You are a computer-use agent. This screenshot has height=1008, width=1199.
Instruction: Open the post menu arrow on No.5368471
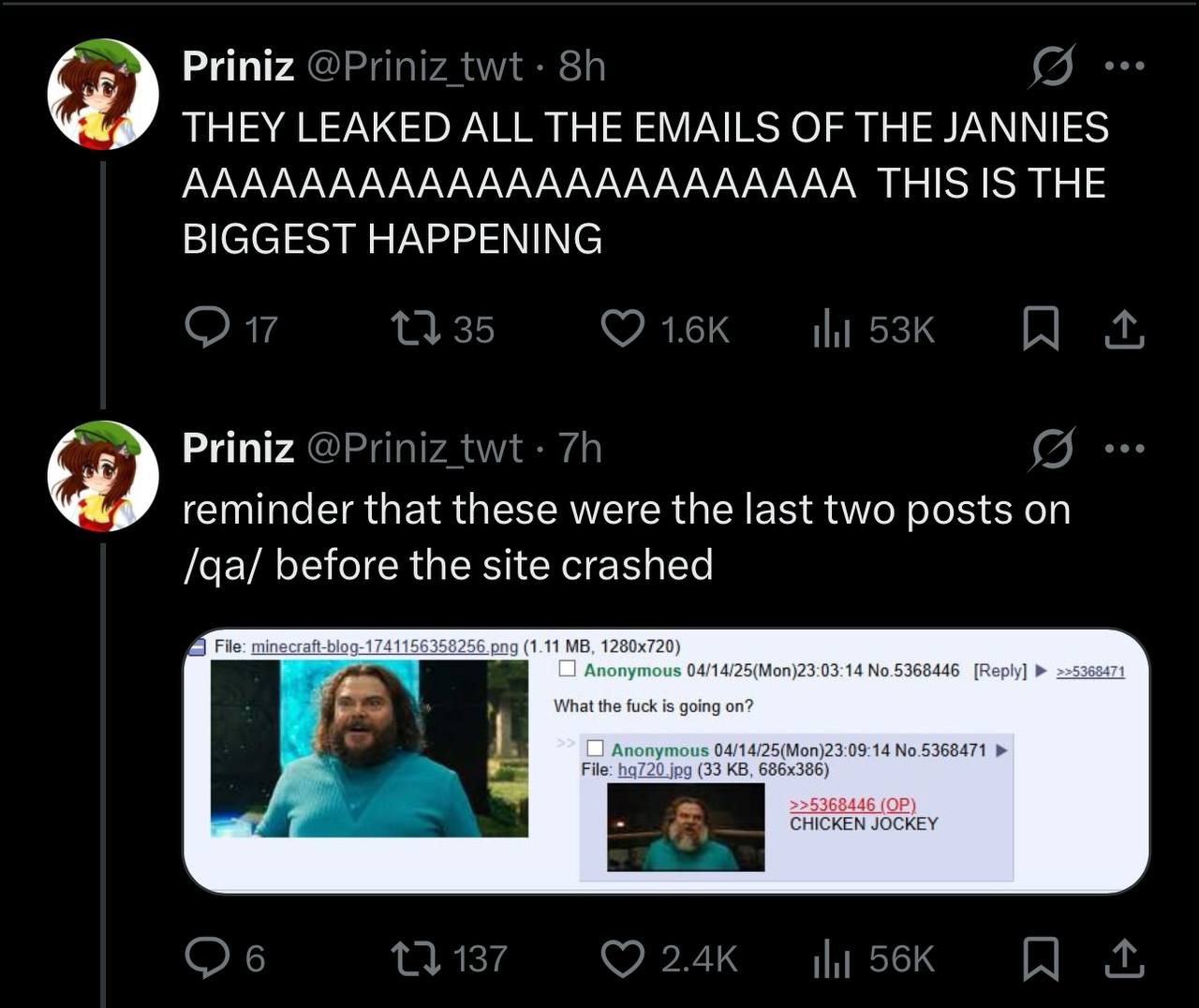pyautogui.click(x=1000, y=749)
